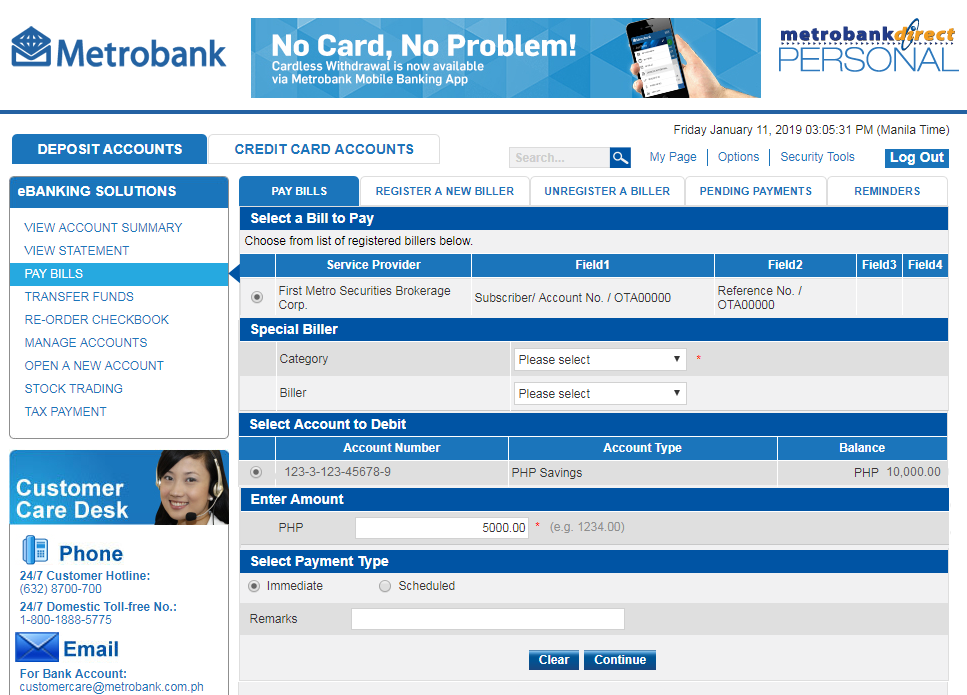The height and width of the screenshot is (695, 967).
Task: Click the Metrobank logo
Action: 118,48
